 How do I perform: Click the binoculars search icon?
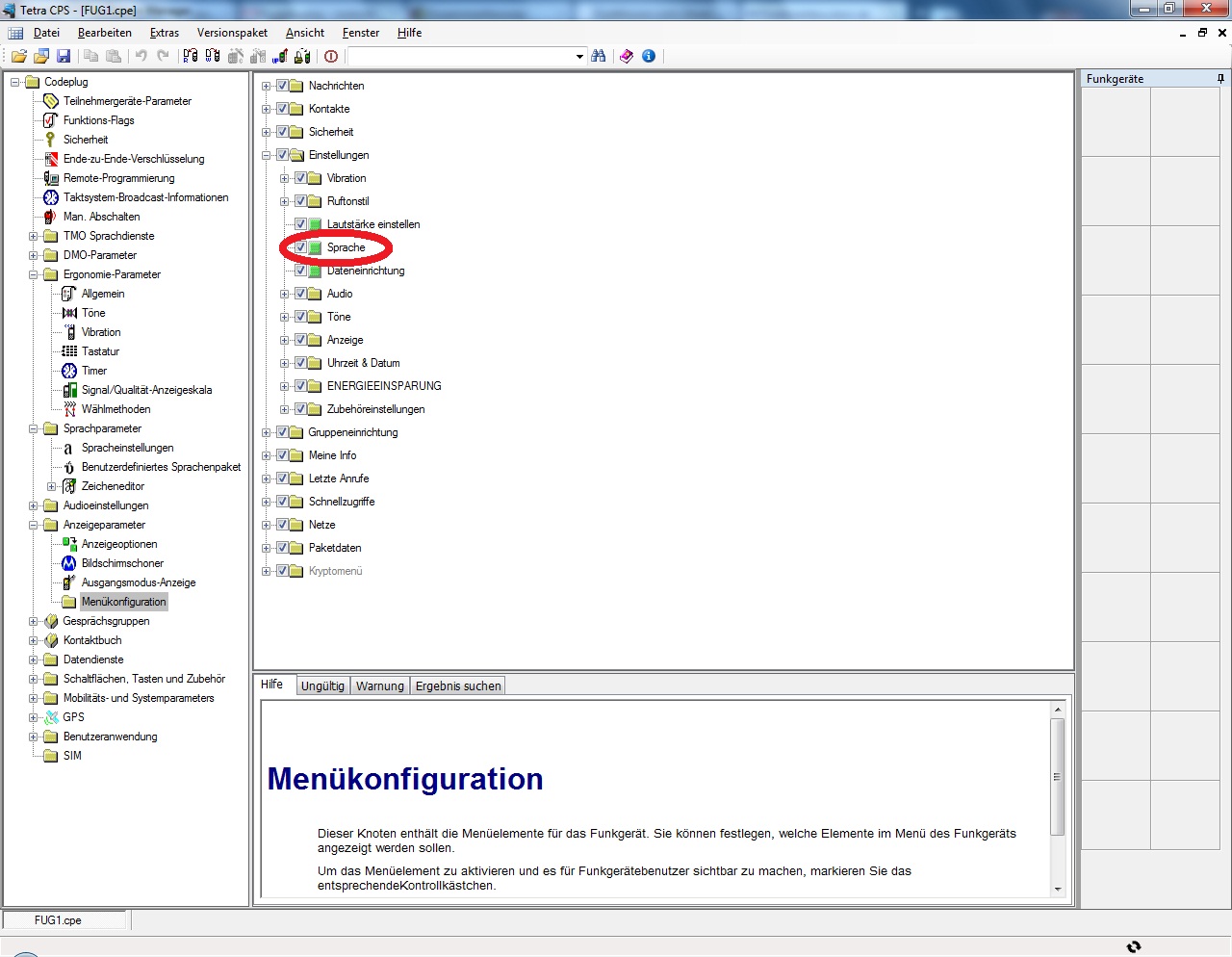599,57
